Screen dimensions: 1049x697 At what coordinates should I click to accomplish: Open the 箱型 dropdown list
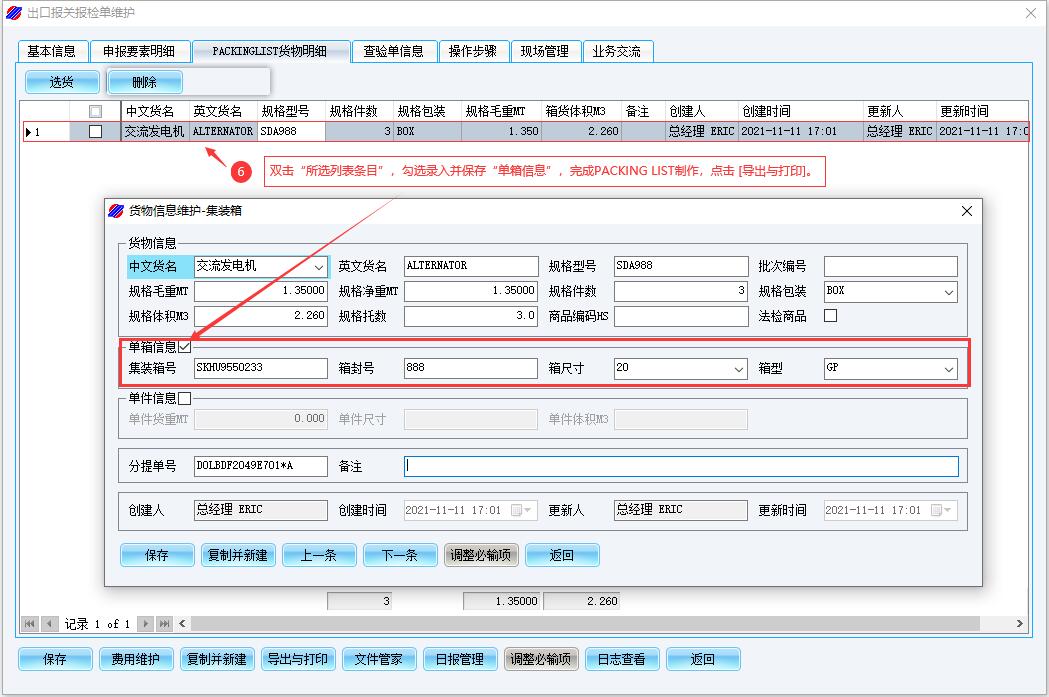click(x=948, y=369)
